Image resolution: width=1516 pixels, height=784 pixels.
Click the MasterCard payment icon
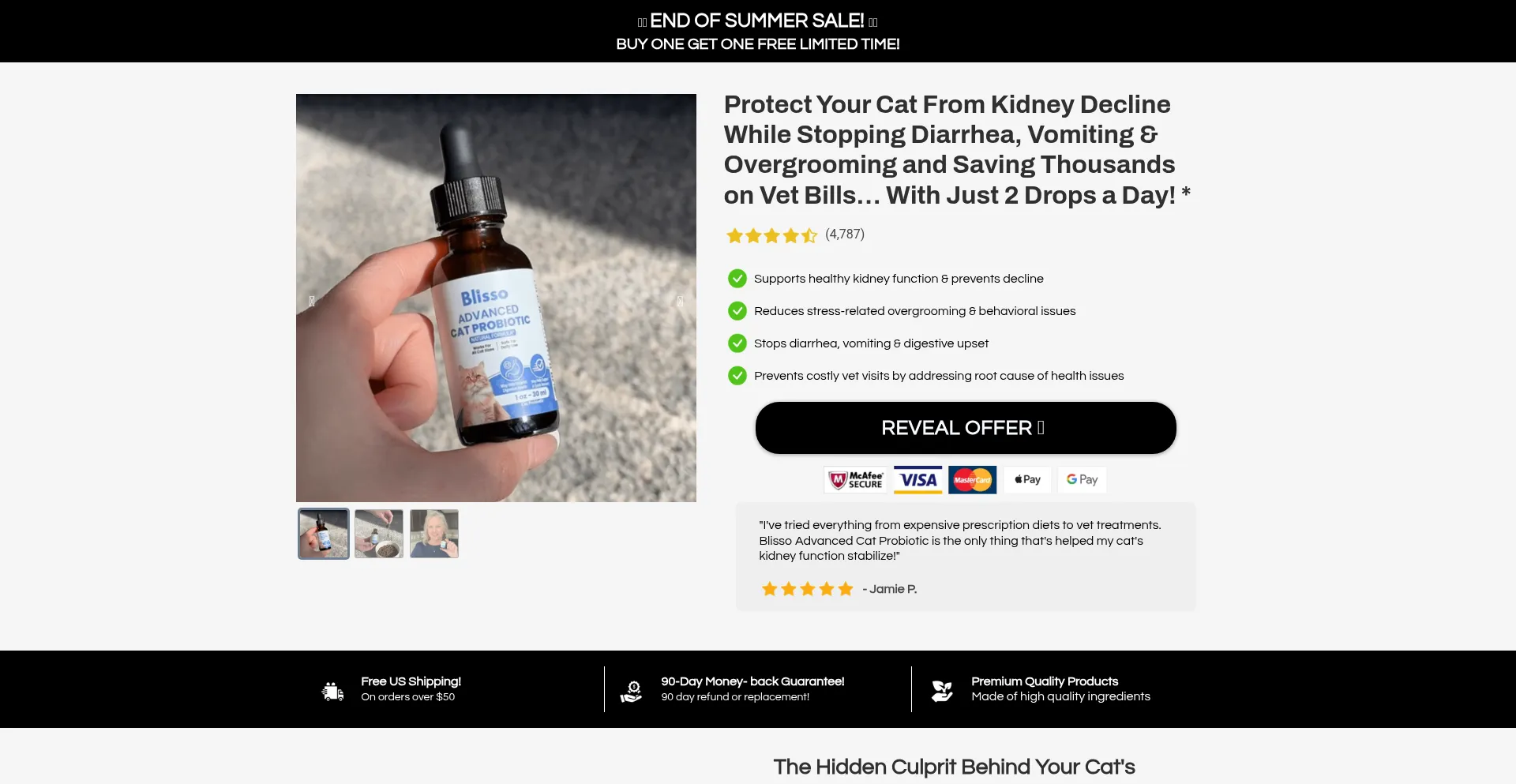(x=972, y=480)
